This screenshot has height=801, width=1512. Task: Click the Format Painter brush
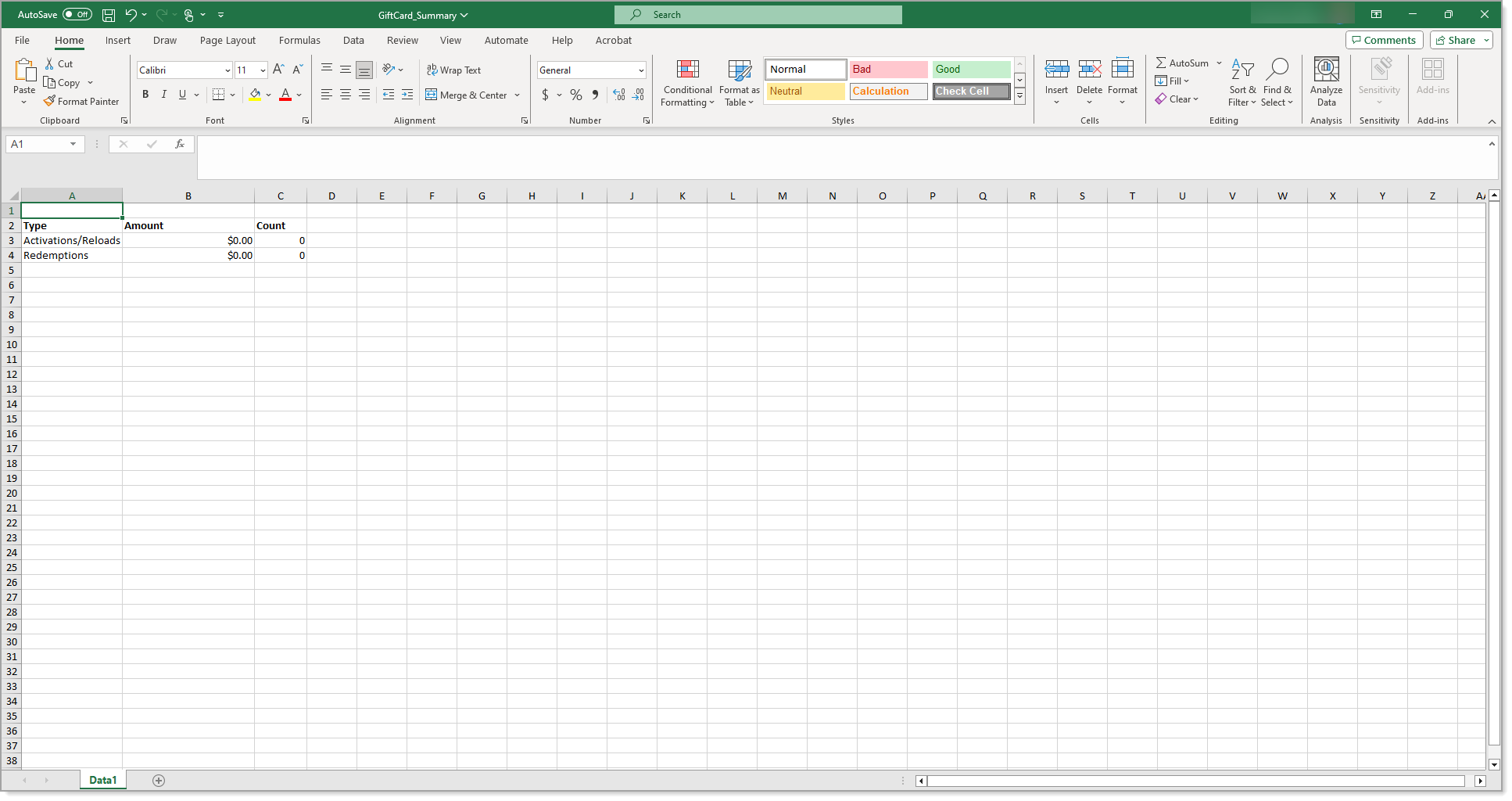(x=49, y=101)
